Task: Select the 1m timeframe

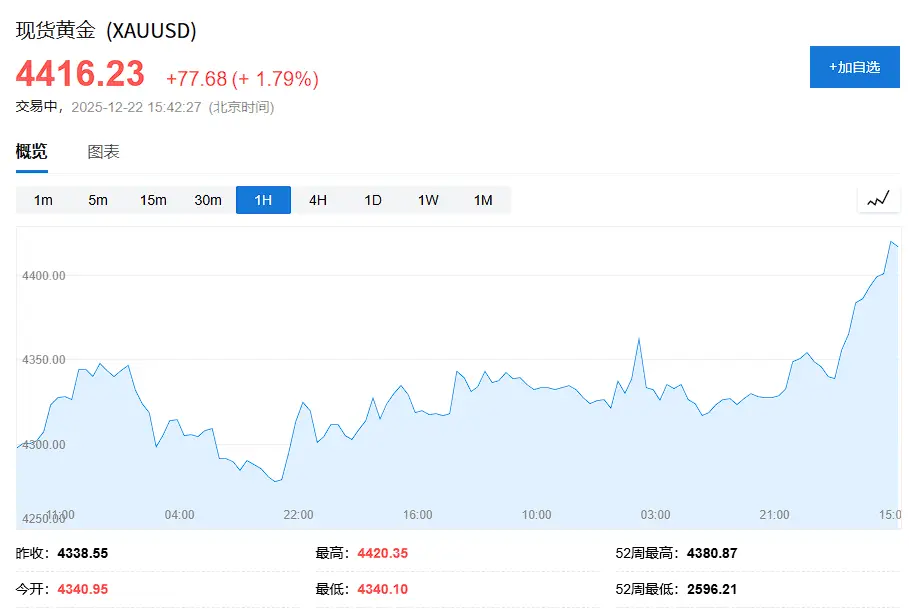Action: point(43,200)
